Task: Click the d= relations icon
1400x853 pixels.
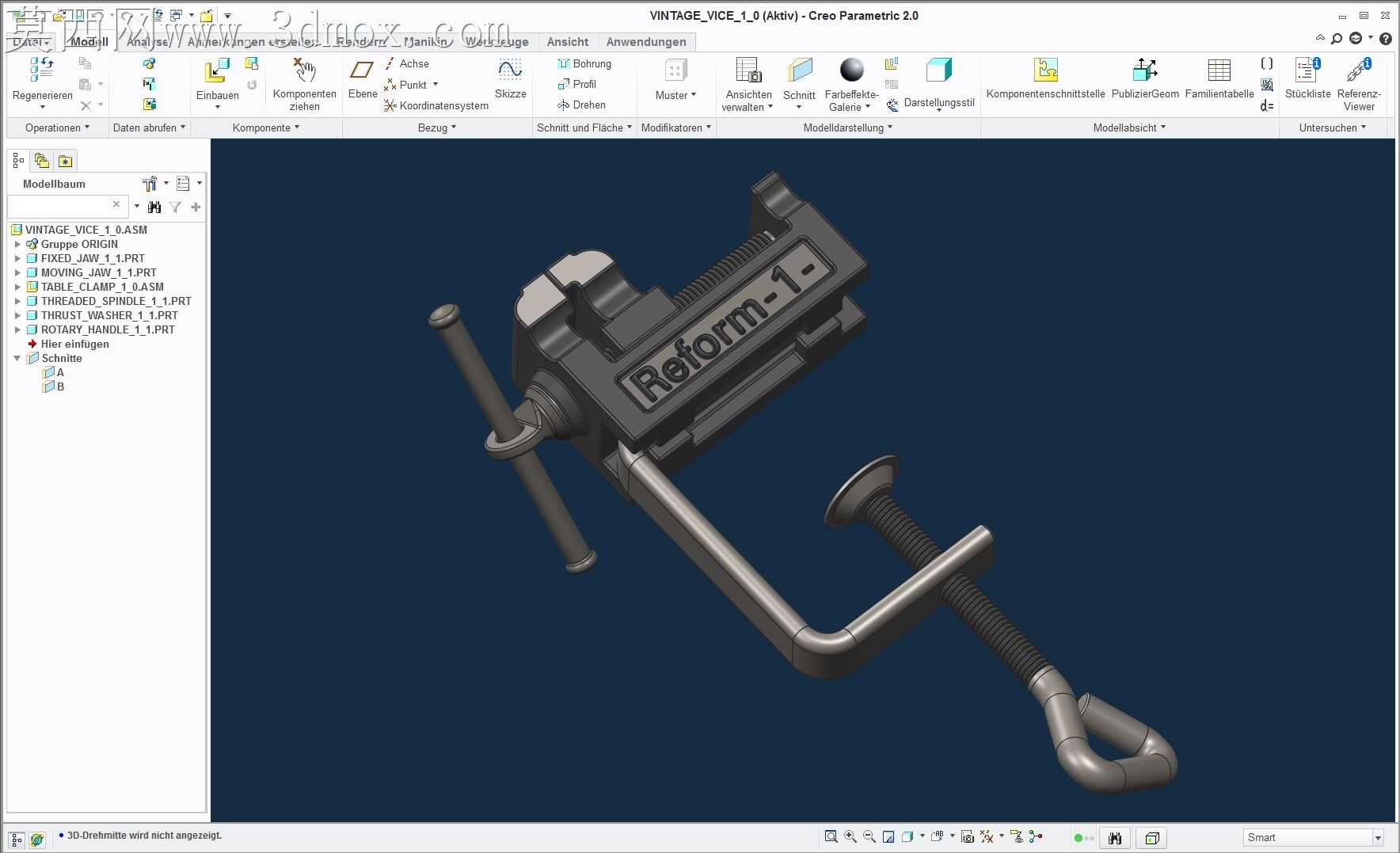Action: coord(1267,105)
